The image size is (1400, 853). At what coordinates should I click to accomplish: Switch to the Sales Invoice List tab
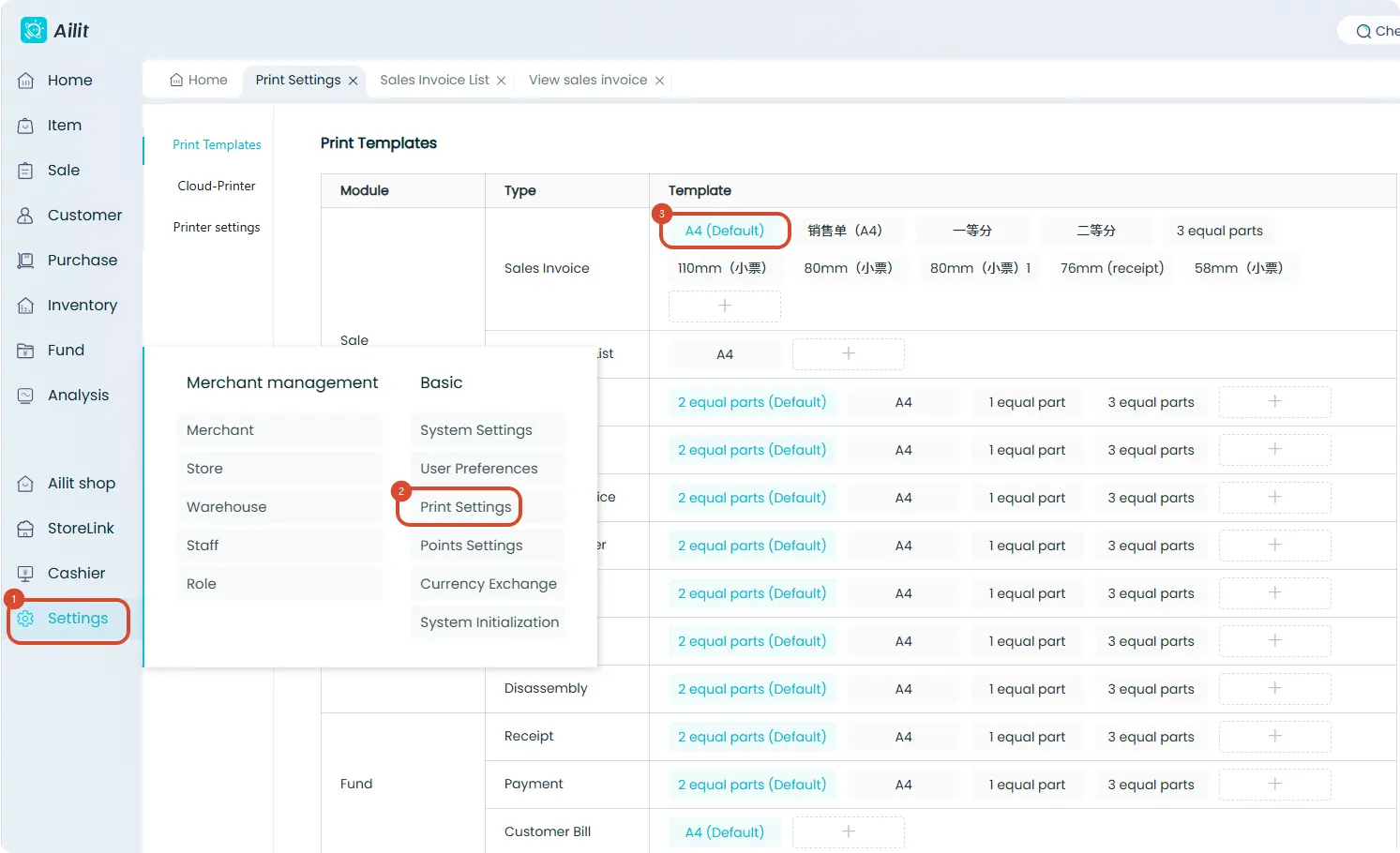434,80
